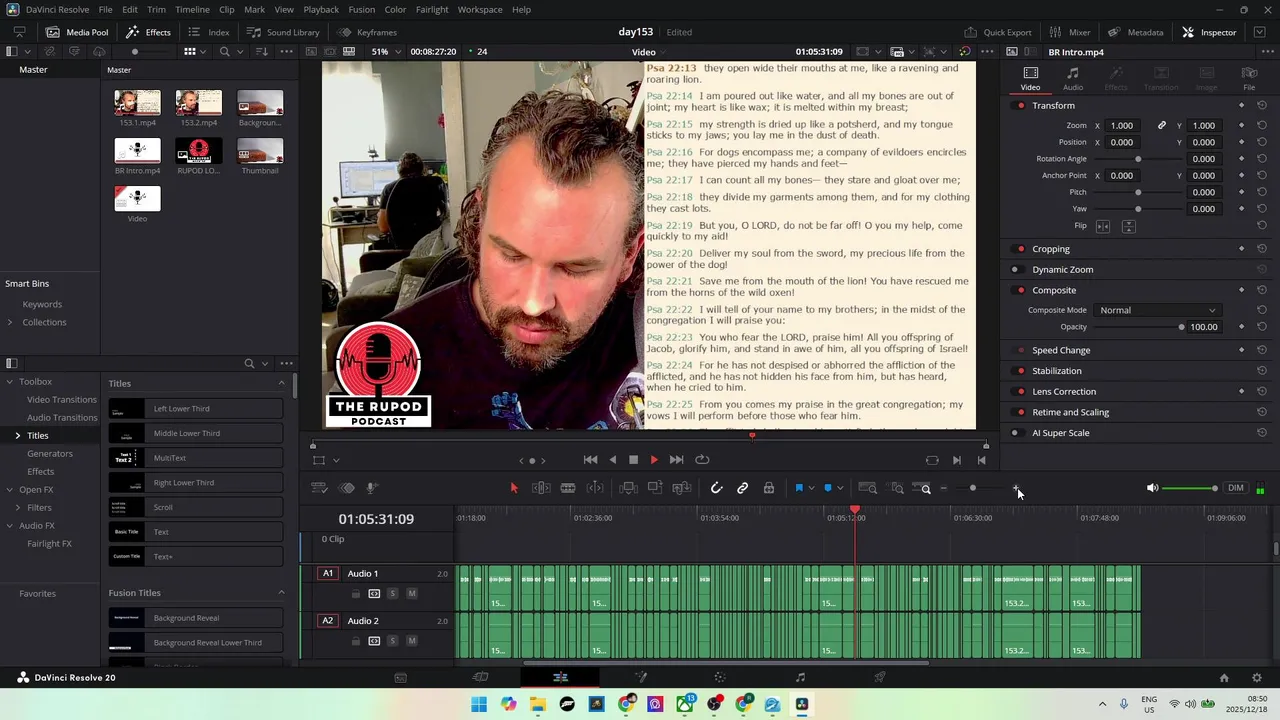Toggle Linked Selection chain icon
The image size is (1280, 720).
point(742,488)
